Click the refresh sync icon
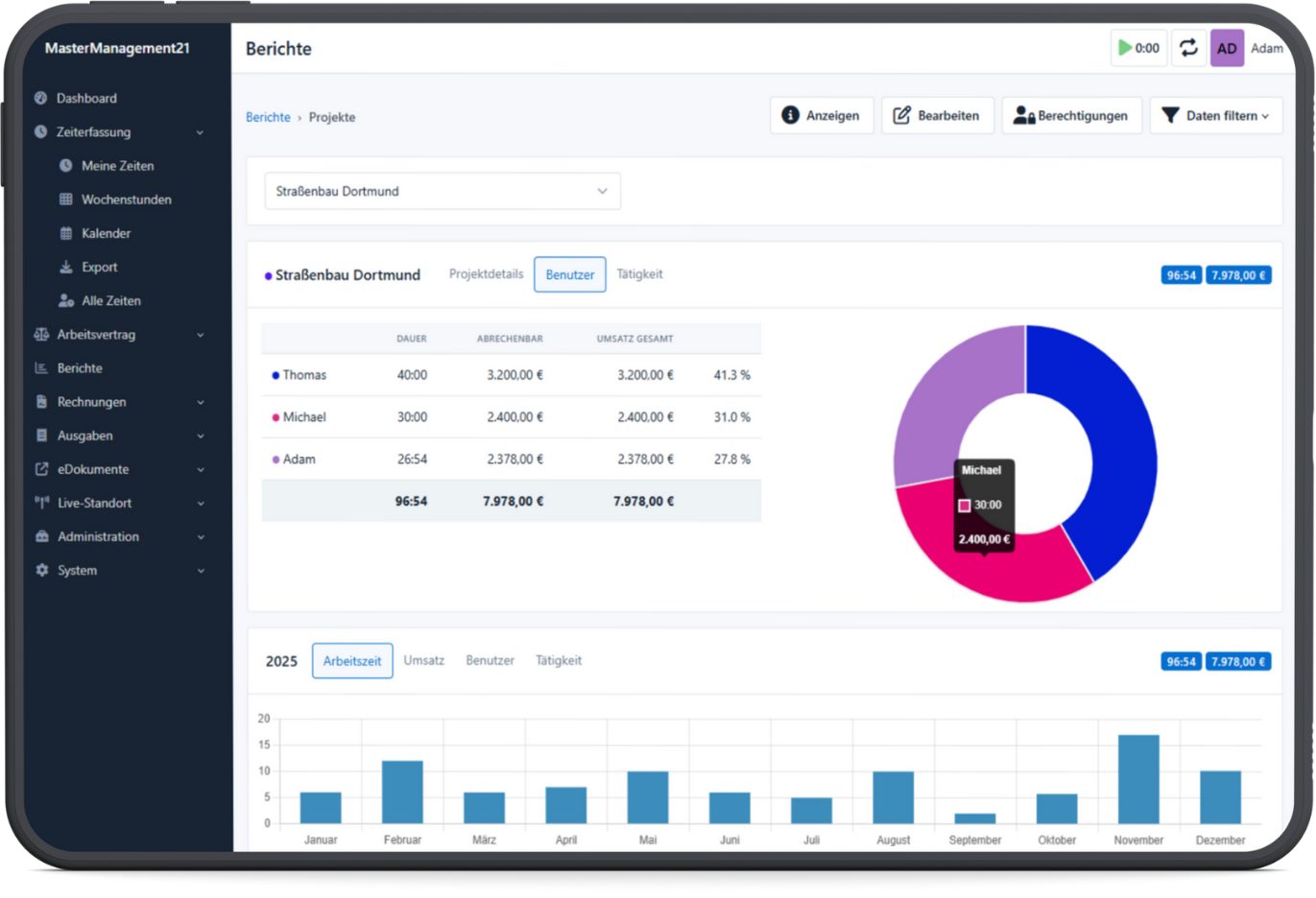 1188,48
